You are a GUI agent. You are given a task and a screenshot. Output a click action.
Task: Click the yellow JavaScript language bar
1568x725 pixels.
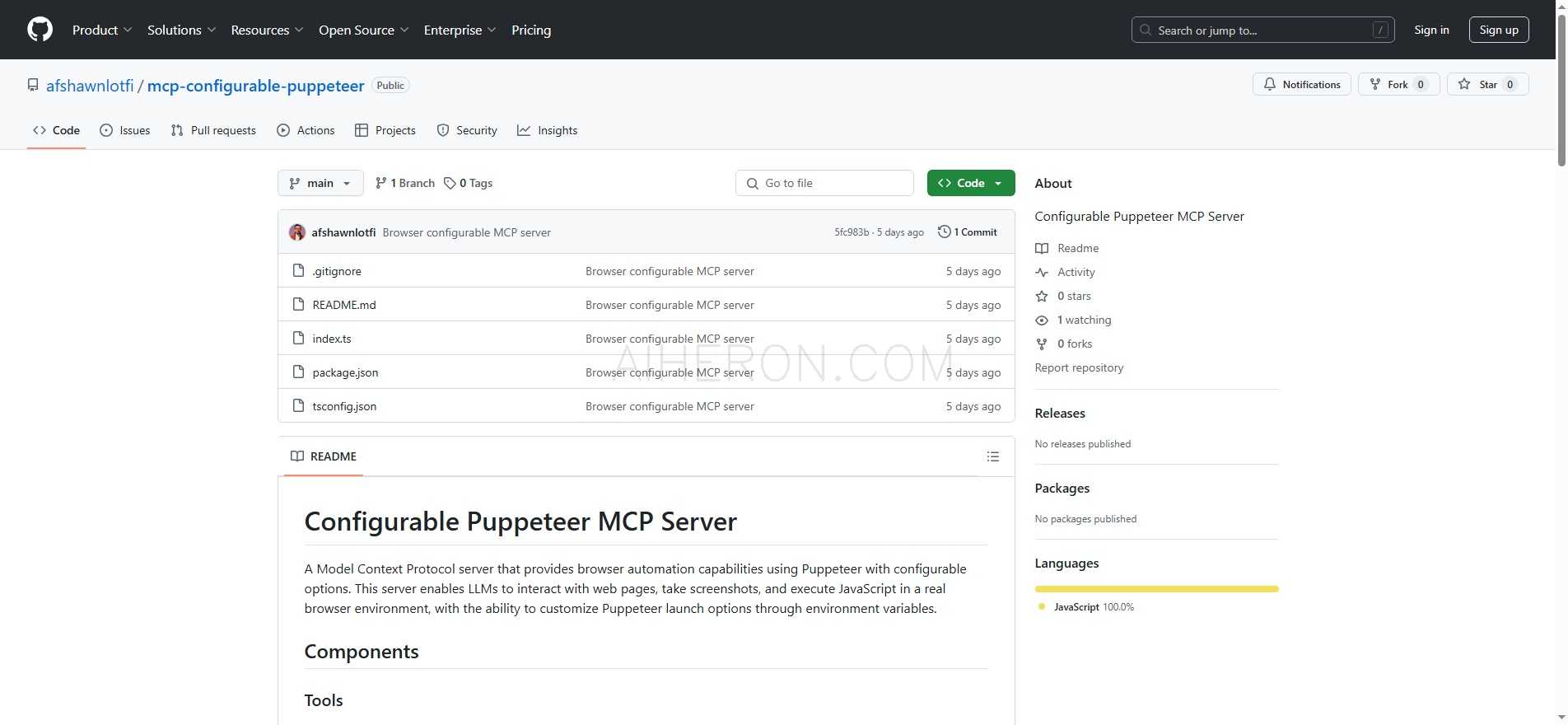point(1156,589)
